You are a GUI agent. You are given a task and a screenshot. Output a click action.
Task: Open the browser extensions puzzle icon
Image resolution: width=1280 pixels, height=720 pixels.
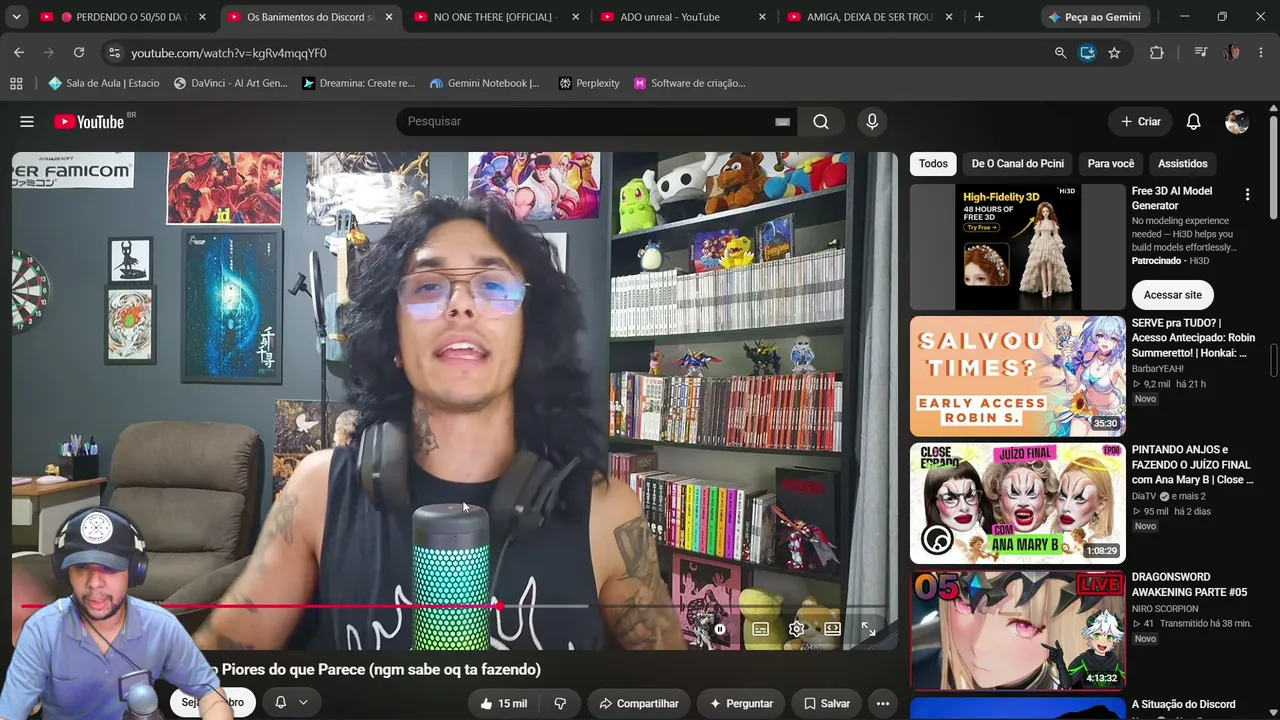pyautogui.click(x=1157, y=53)
